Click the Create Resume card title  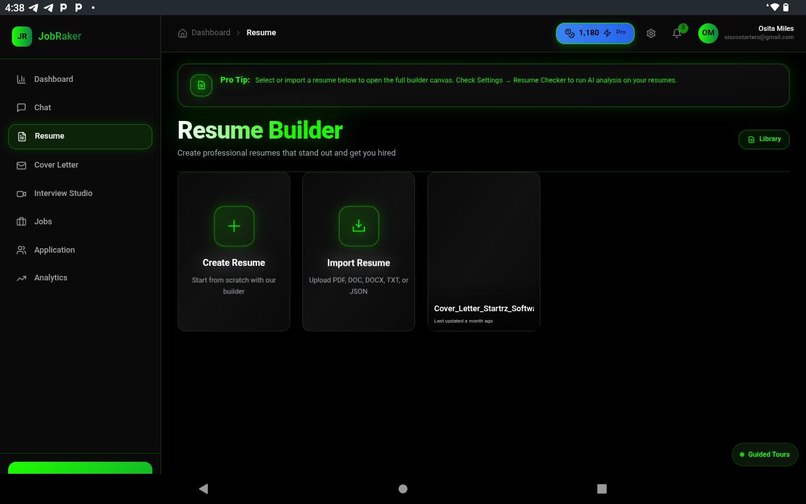point(234,263)
